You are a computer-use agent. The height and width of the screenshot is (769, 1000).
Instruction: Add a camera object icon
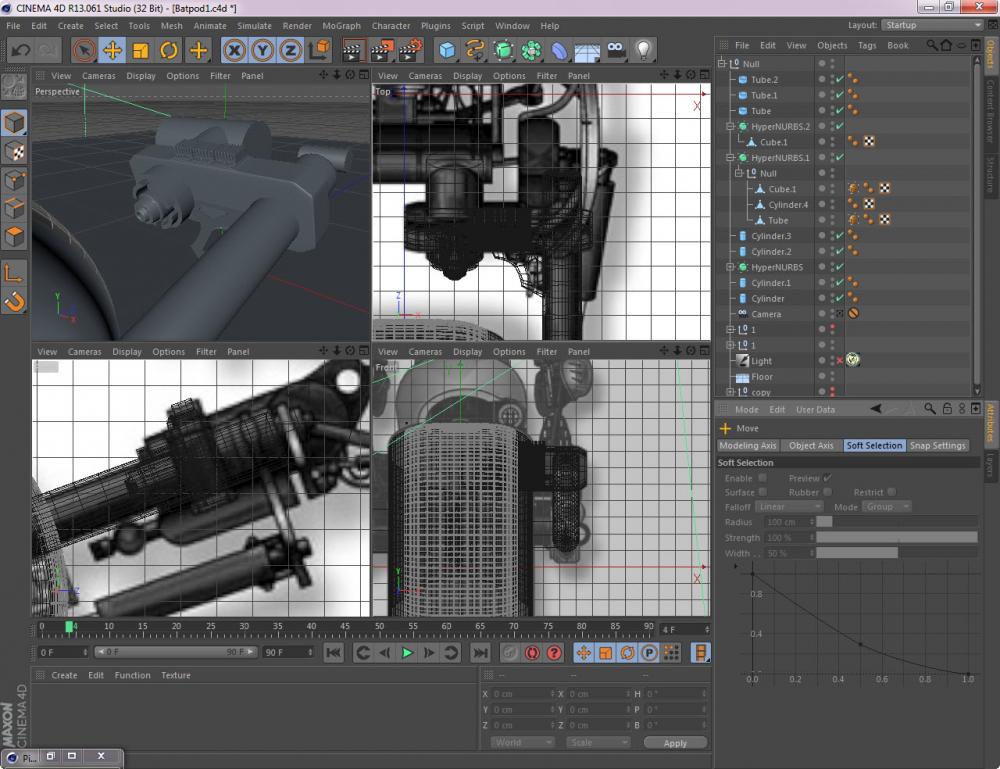tap(615, 50)
